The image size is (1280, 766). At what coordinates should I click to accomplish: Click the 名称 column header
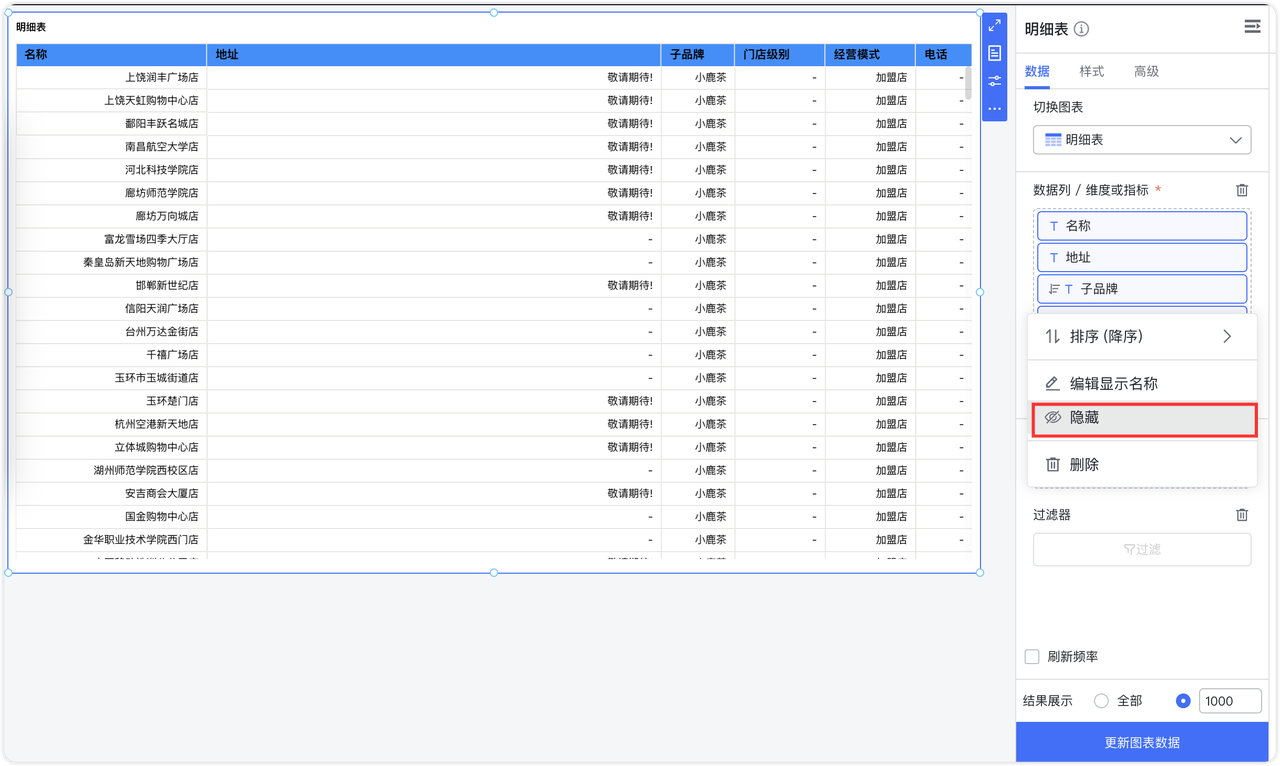coord(111,55)
